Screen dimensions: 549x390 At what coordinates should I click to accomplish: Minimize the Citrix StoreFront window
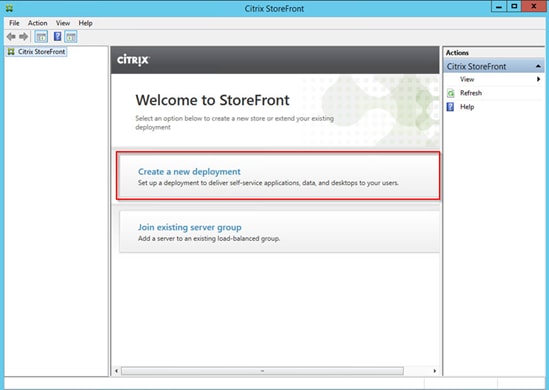click(x=499, y=6)
